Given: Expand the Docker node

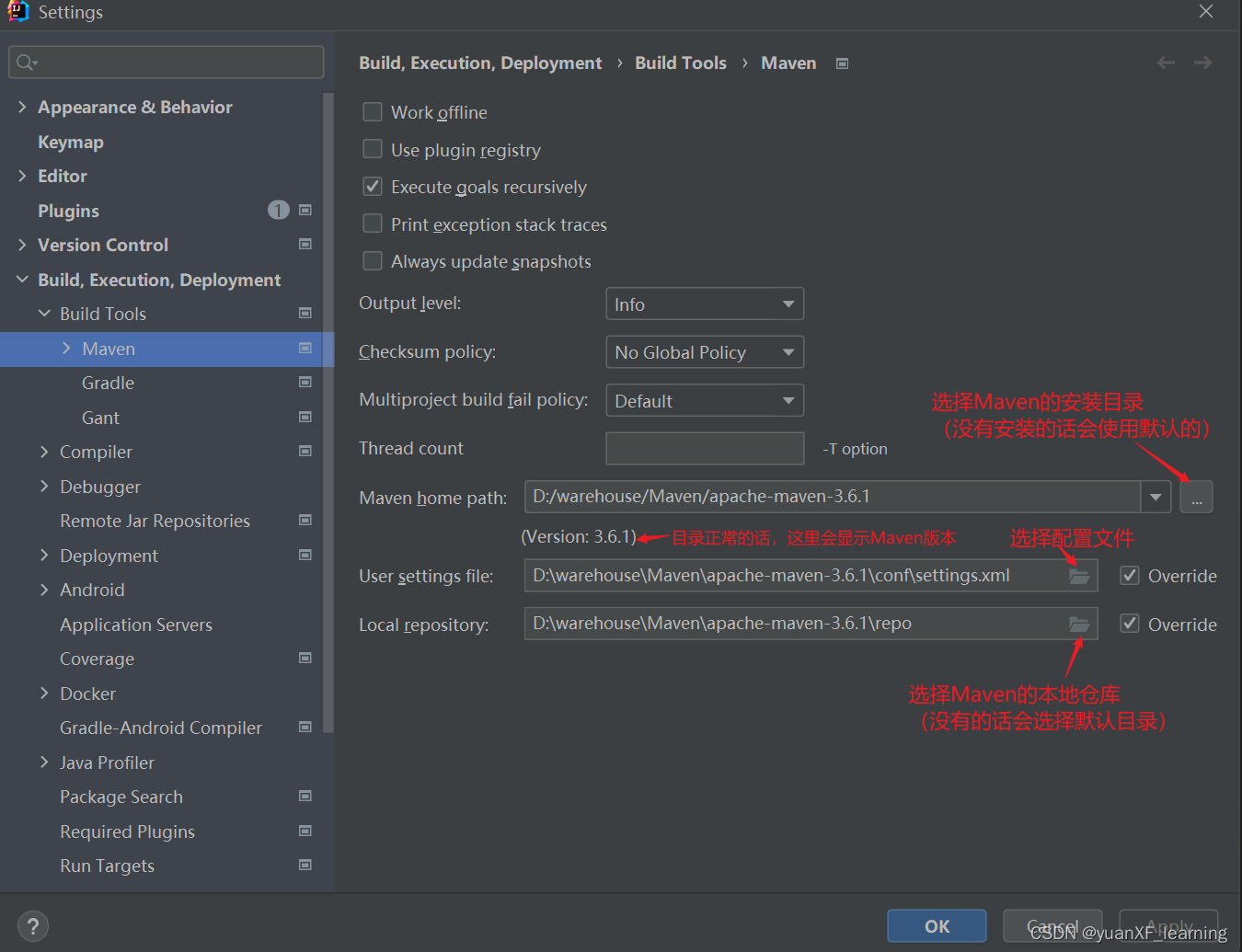Looking at the screenshot, I should tap(44, 693).
